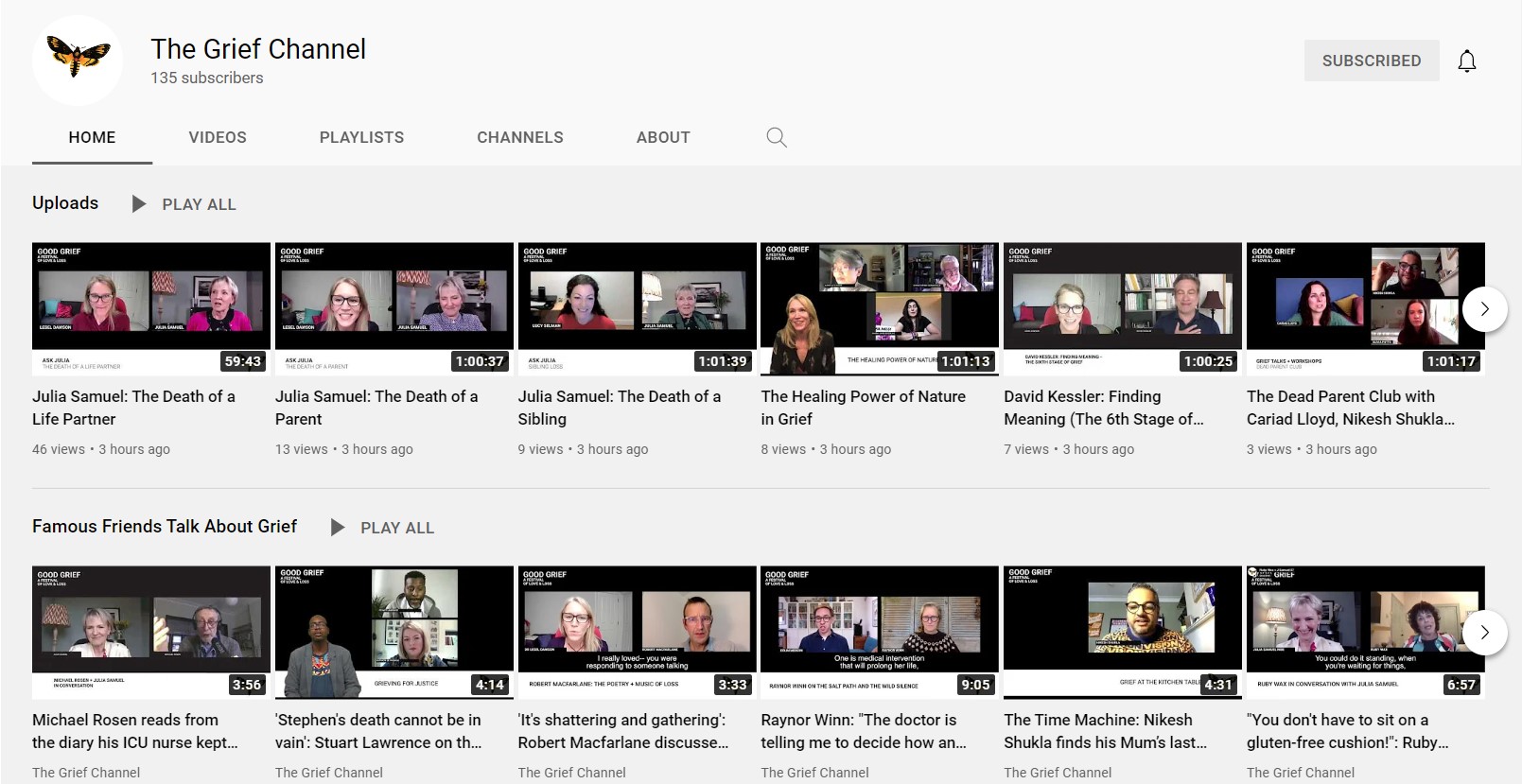The image size is (1522, 784).
Task: Click the notification bell icon
Action: point(1466,61)
